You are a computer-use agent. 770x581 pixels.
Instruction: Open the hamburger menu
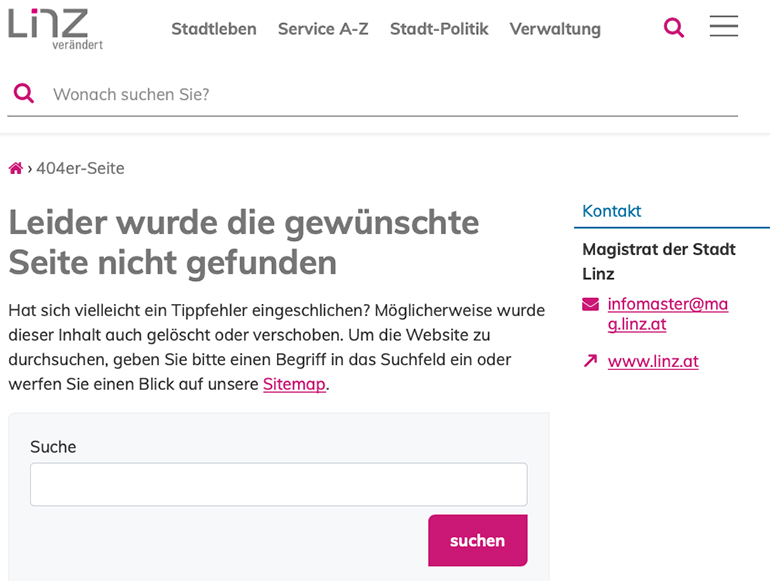[723, 27]
